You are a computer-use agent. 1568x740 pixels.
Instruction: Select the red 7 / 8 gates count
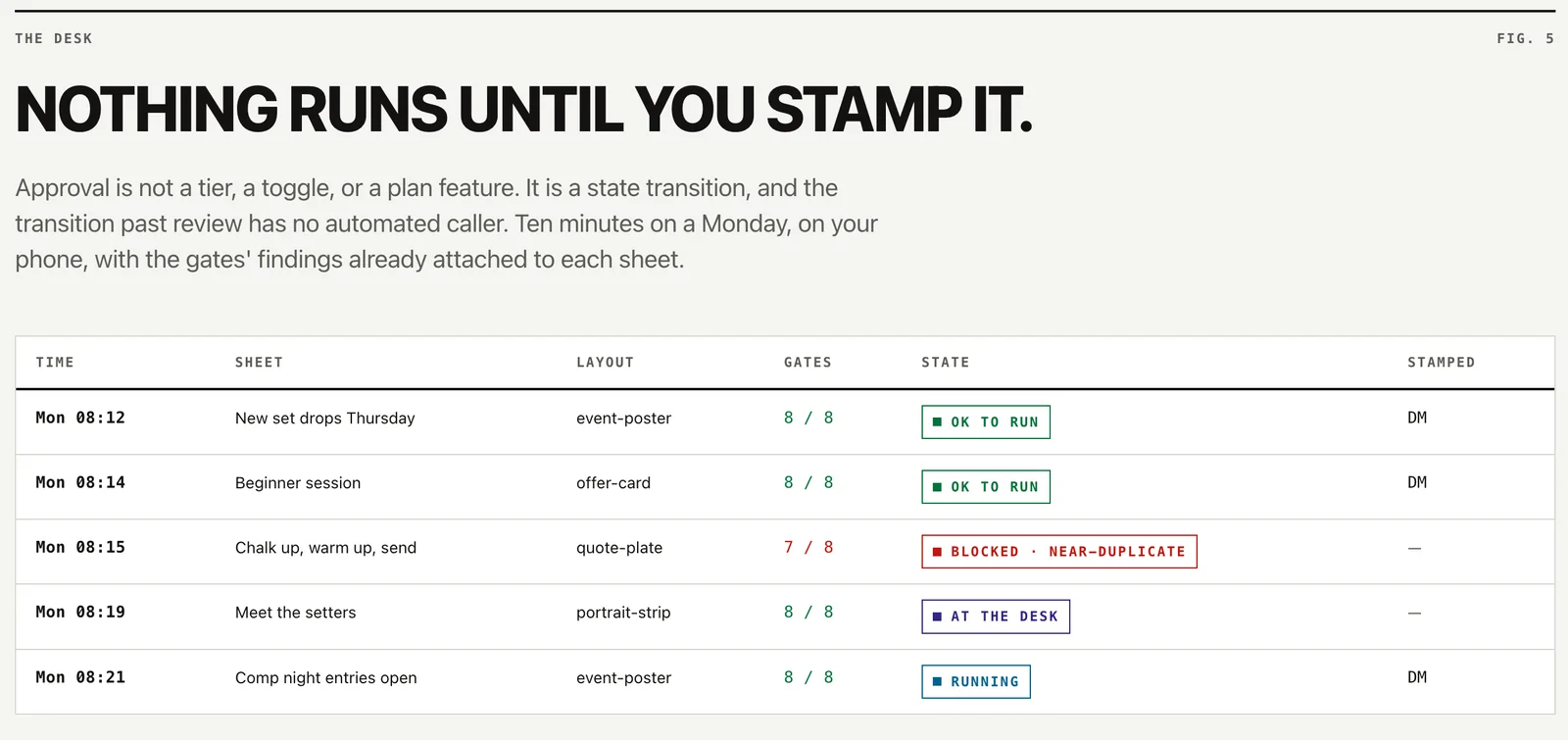808,547
